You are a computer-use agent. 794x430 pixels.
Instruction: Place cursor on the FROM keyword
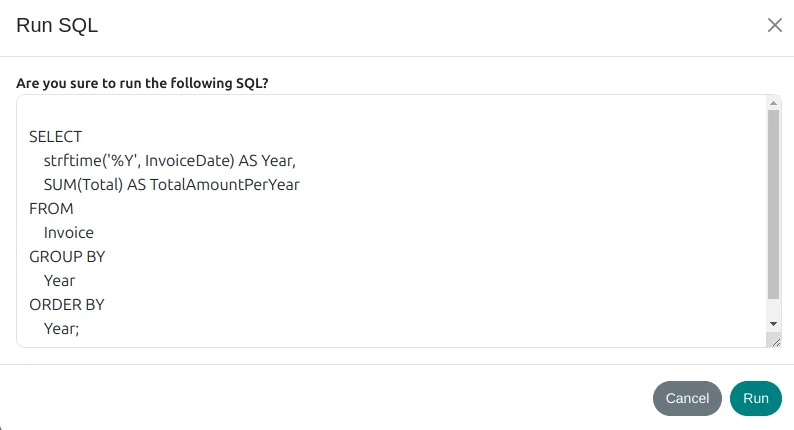point(51,208)
